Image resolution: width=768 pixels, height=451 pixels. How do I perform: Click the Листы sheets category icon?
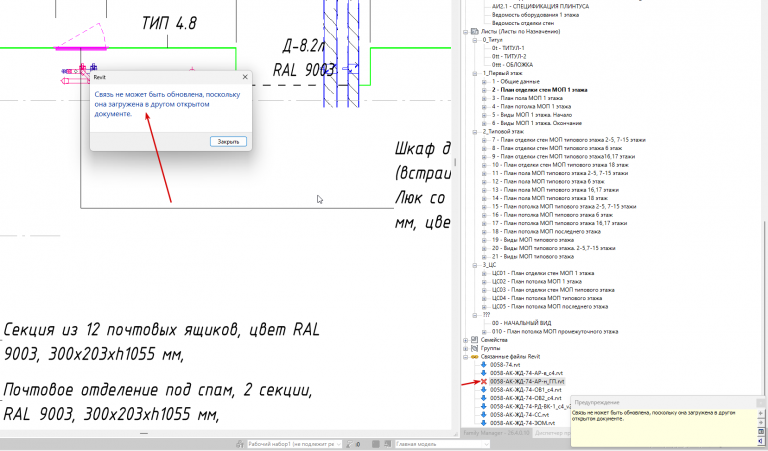pos(474,31)
